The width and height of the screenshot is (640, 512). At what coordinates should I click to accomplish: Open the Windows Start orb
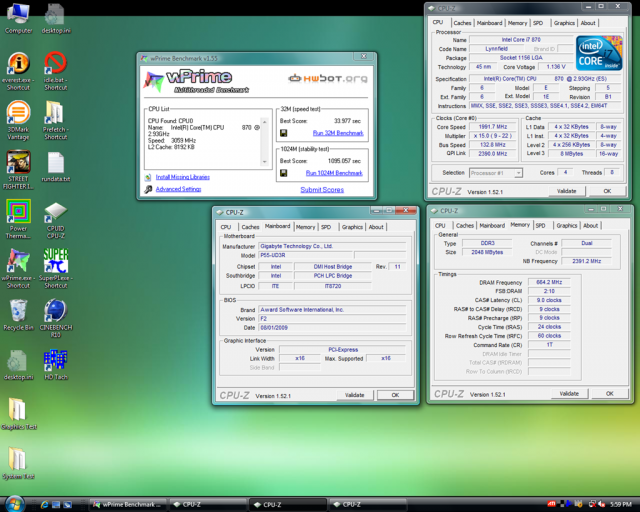(14, 504)
